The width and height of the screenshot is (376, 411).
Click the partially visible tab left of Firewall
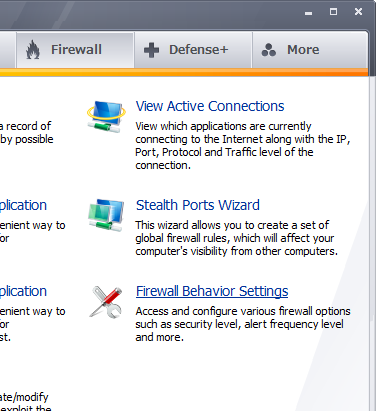(x=8, y=50)
